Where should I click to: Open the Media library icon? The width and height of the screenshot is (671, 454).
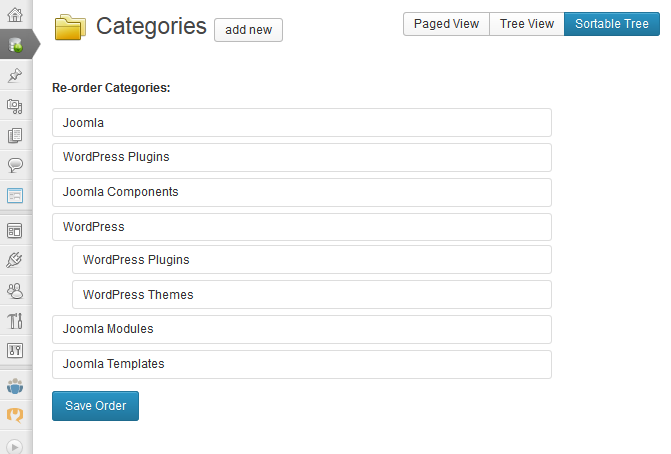pos(15,106)
